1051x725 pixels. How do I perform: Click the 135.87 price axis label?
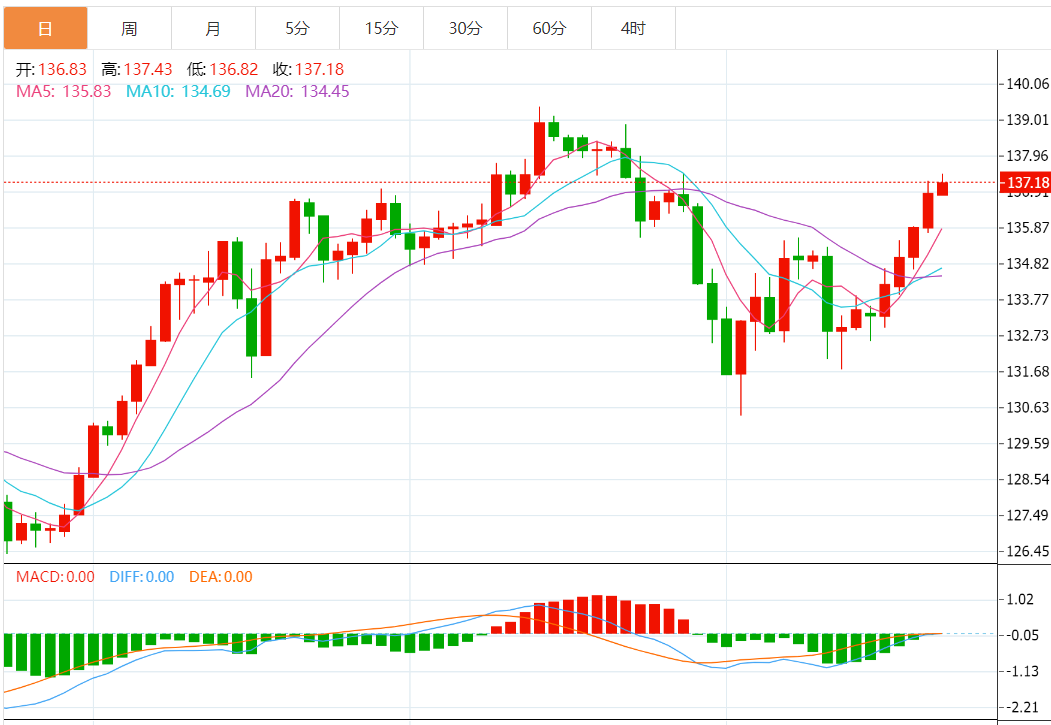pyautogui.click(x=1028, y=228)
